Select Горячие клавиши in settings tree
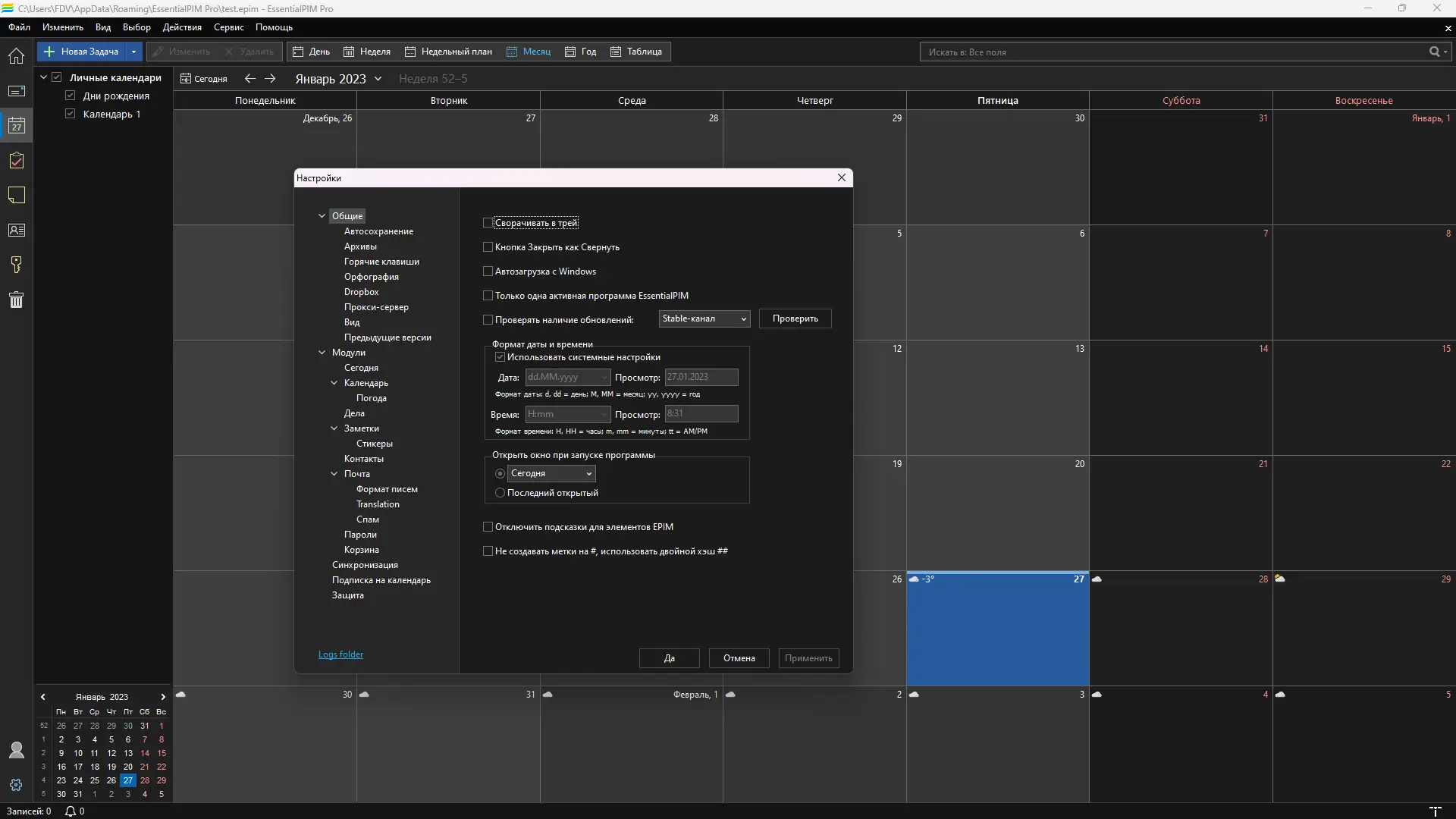 (x=381, y=262)
